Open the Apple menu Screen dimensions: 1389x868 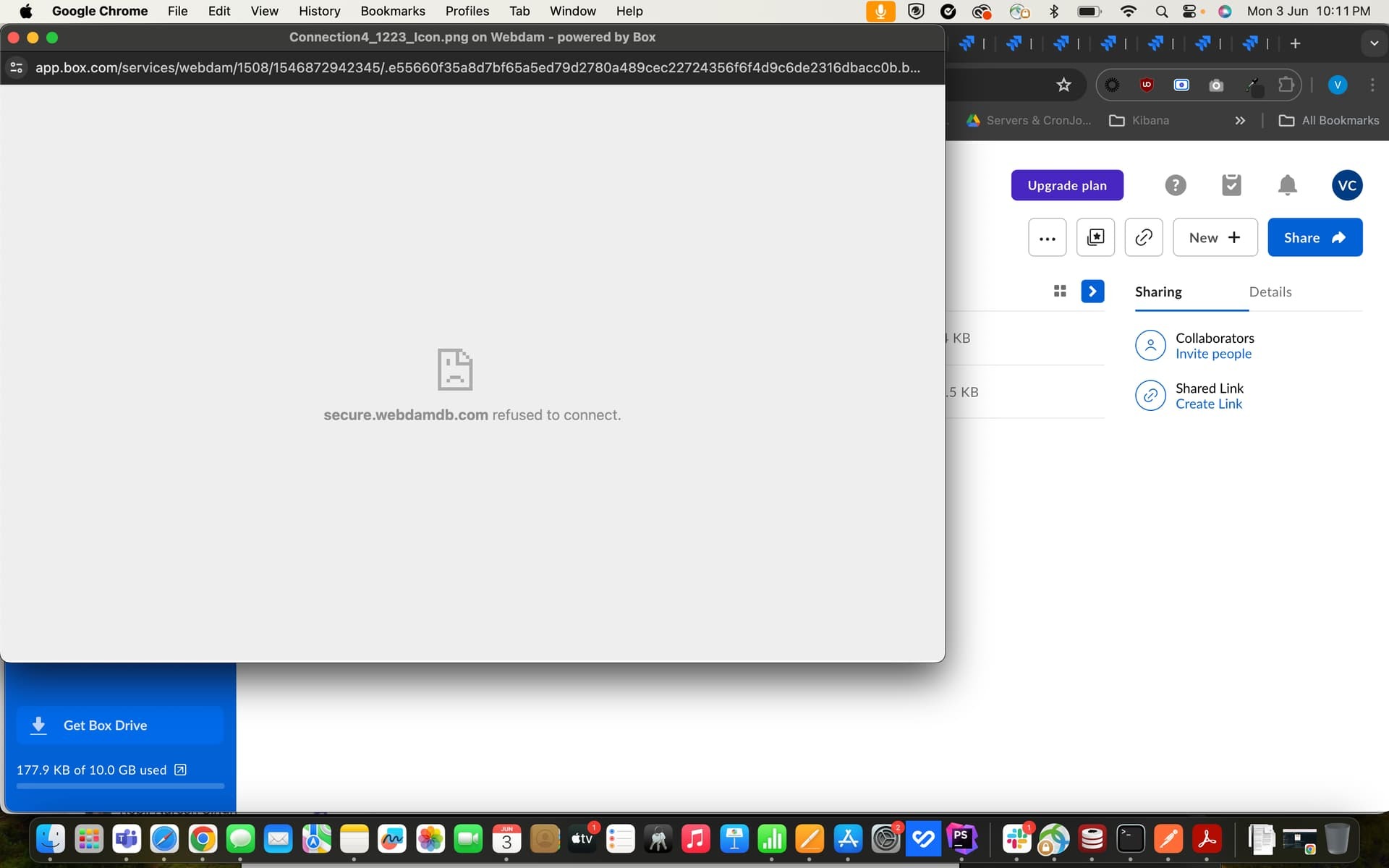pyautogui.click(x=26, y=11)
